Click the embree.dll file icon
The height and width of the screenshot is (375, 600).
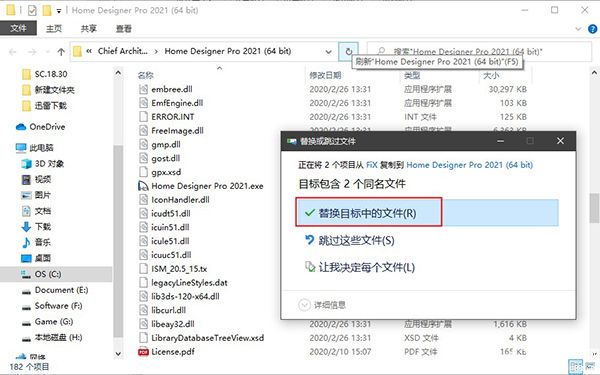tap(143, 89)
